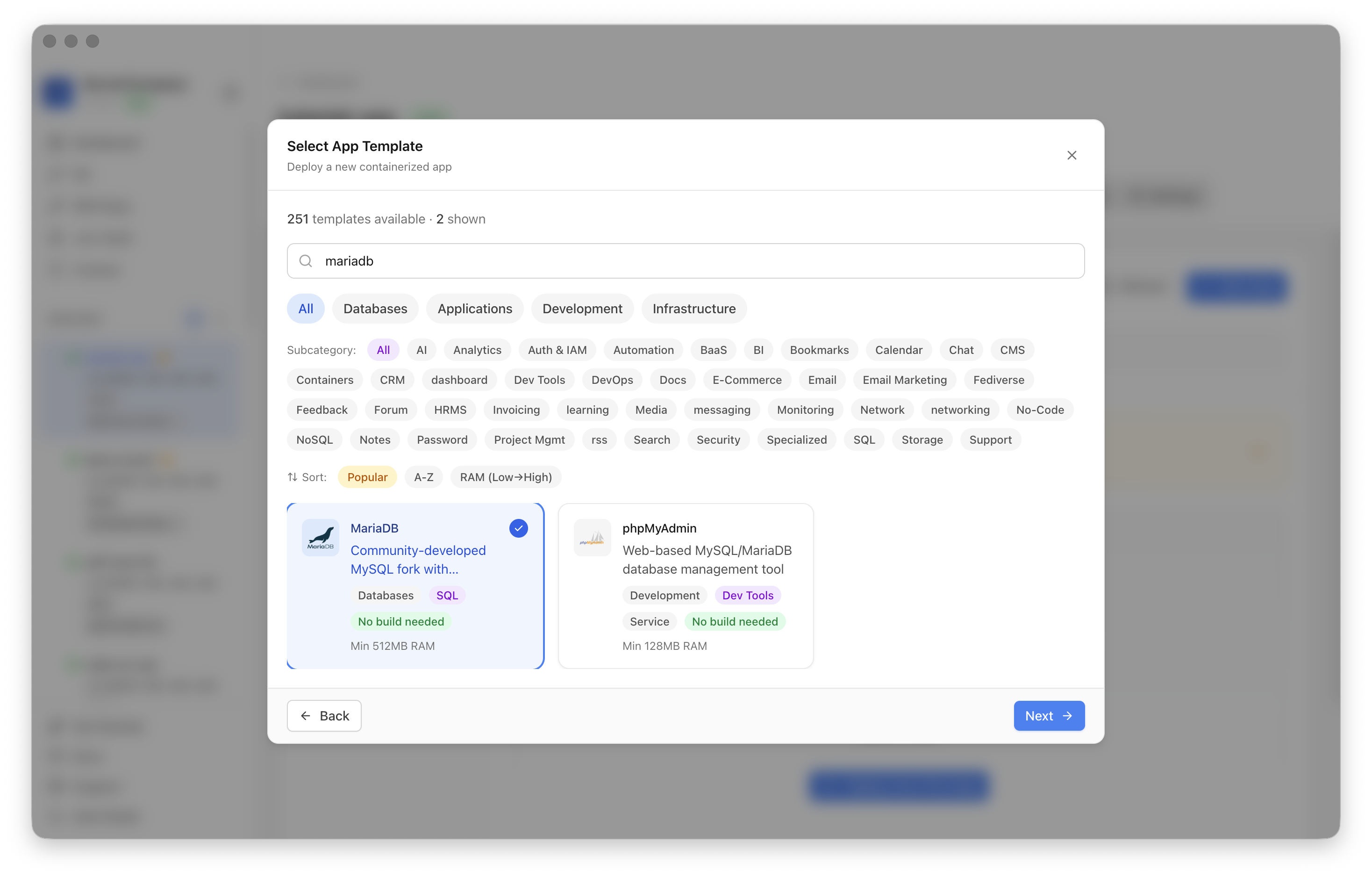Filter by the Forum subcategory
1372x878 pixels.
point(391,410)
